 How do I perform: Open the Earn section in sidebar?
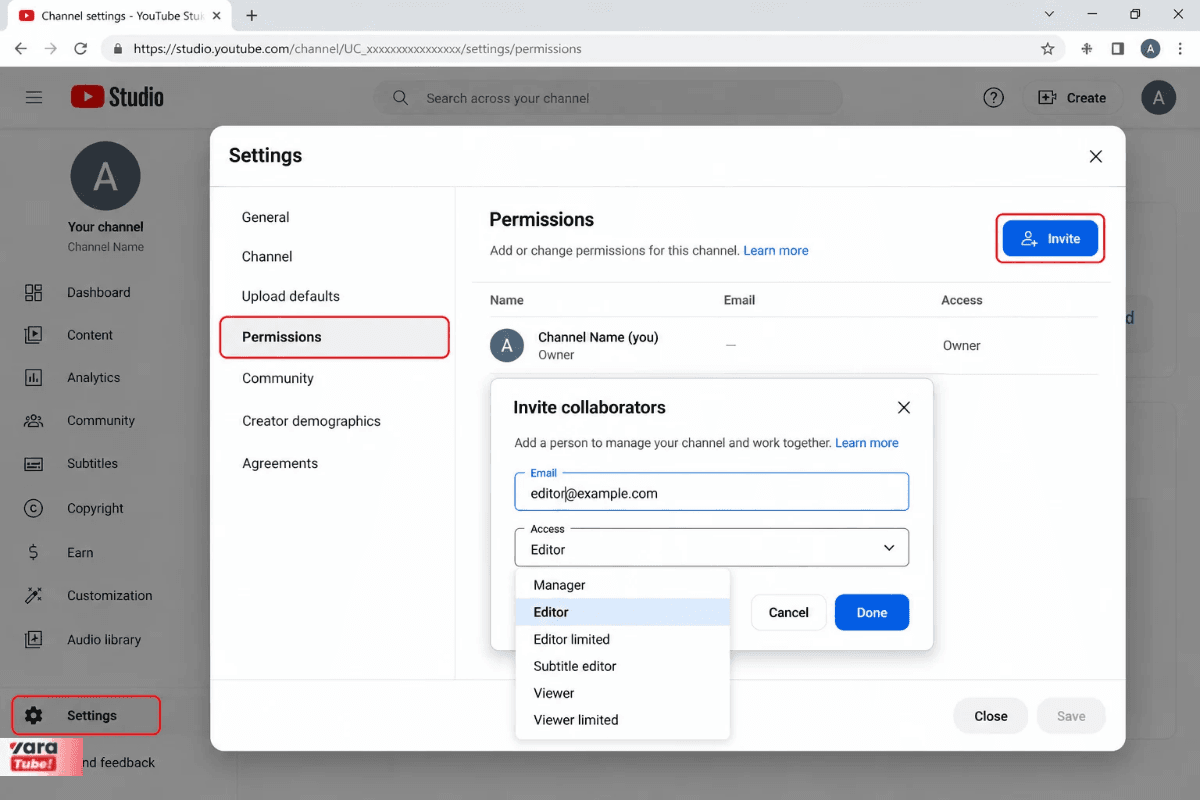click(x=58, y=553)
